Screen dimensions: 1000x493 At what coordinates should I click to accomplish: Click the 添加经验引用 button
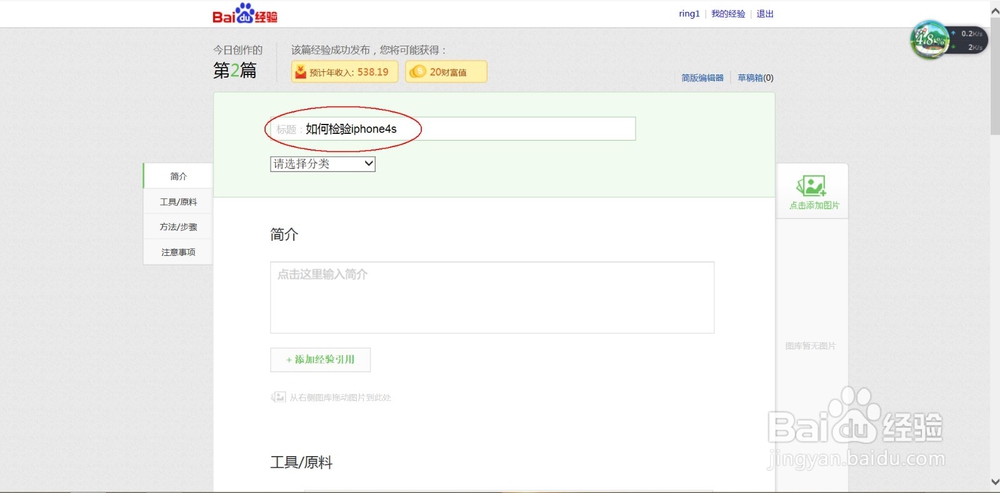coord(320,360)
